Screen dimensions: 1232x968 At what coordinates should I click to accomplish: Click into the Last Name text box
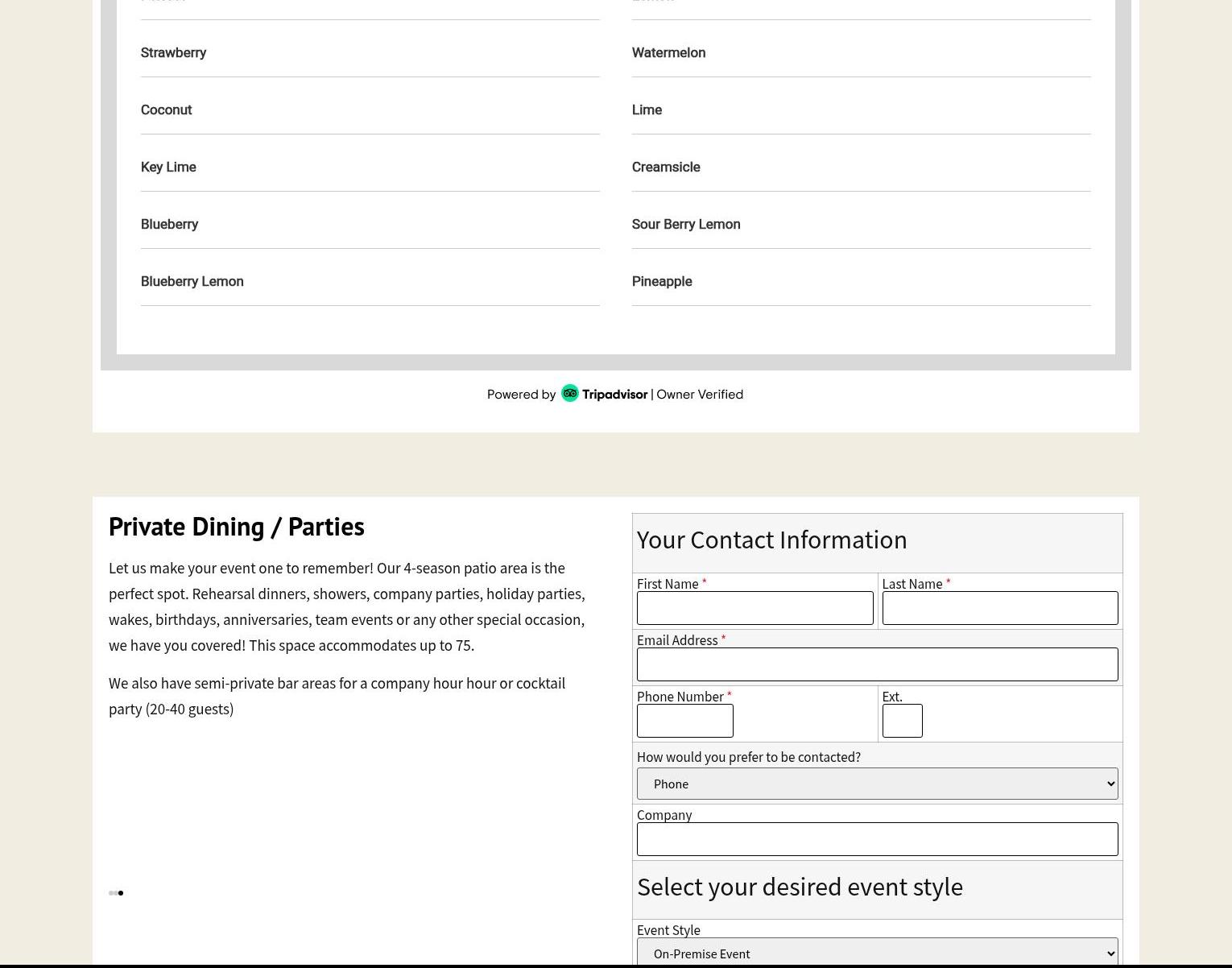[x=999, y=608]
